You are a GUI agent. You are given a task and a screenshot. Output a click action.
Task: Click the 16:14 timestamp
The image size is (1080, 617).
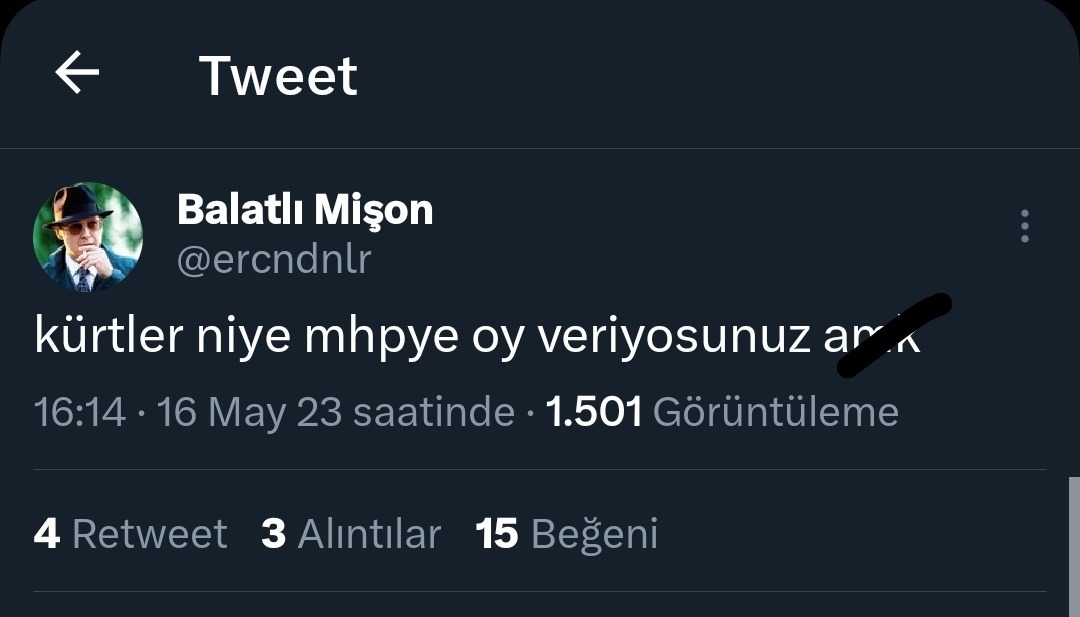pyautogui.click(x=80, y=412)
